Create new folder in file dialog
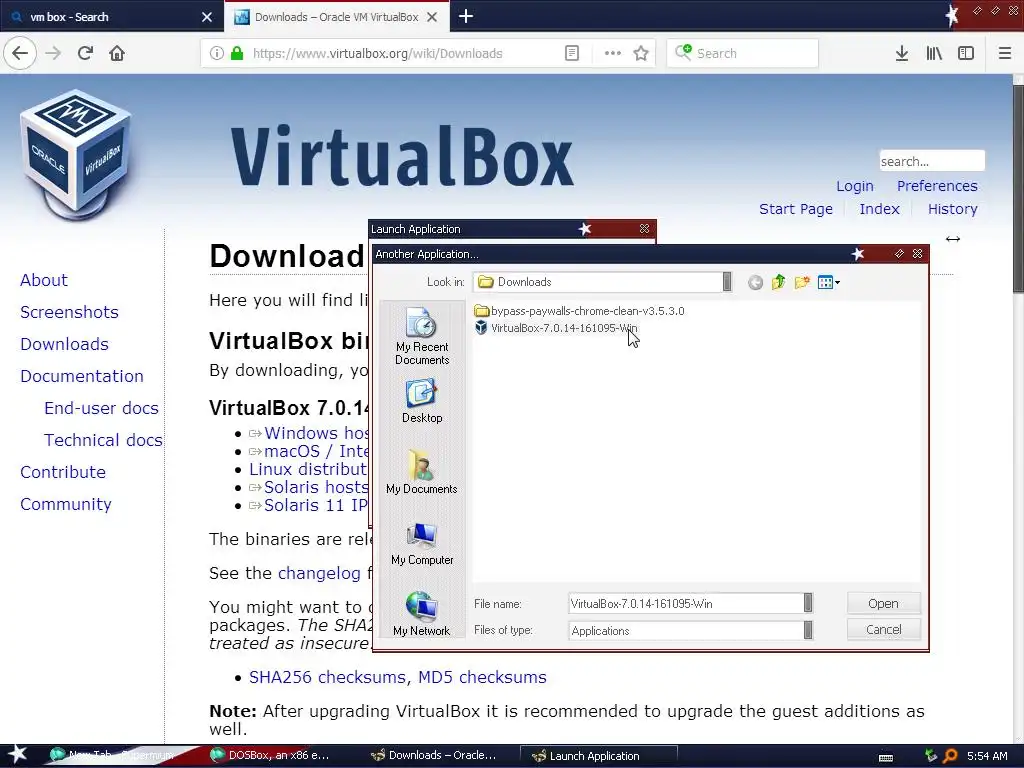 (802, 282)
